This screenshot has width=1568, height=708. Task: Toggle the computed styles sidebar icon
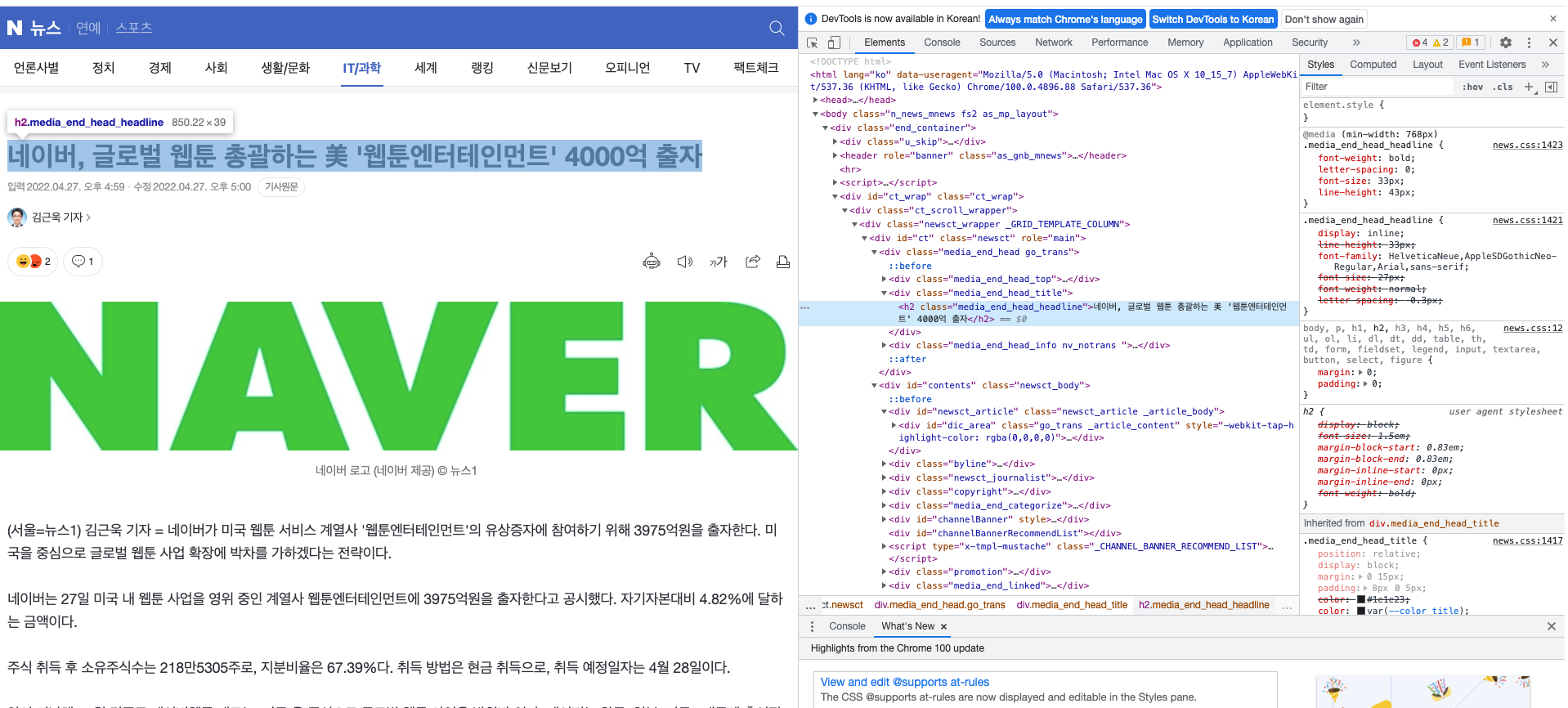tap(1551, 87)
